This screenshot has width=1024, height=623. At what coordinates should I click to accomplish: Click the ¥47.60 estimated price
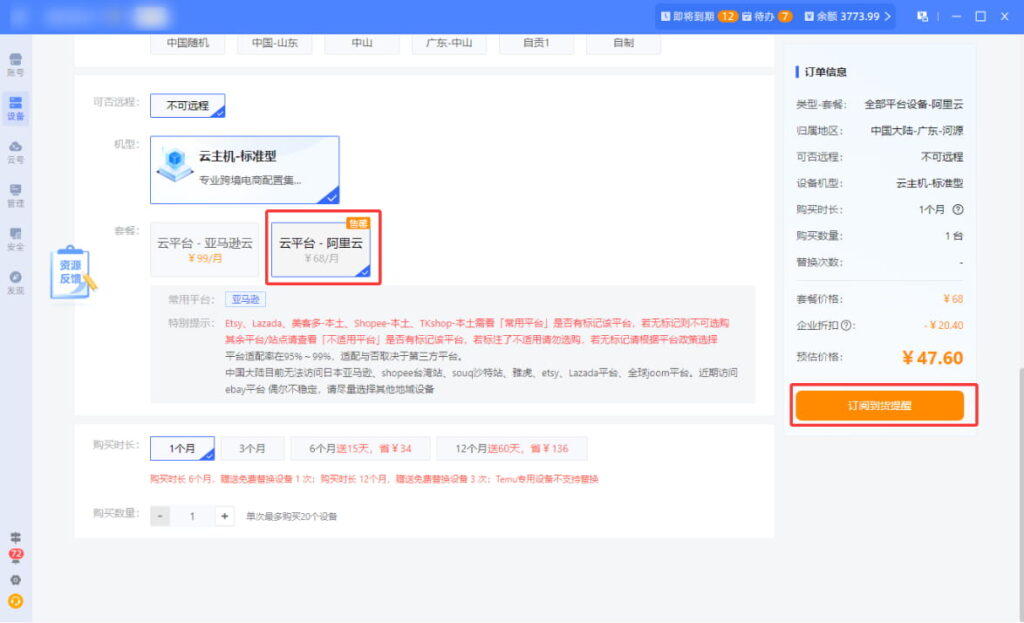click(x=932, y=358)
